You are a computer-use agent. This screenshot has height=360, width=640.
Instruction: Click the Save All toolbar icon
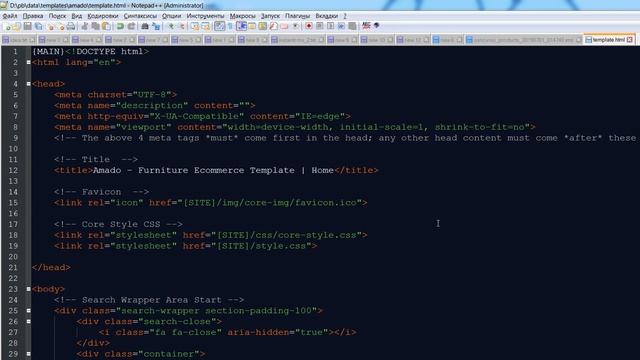point(38,27)
